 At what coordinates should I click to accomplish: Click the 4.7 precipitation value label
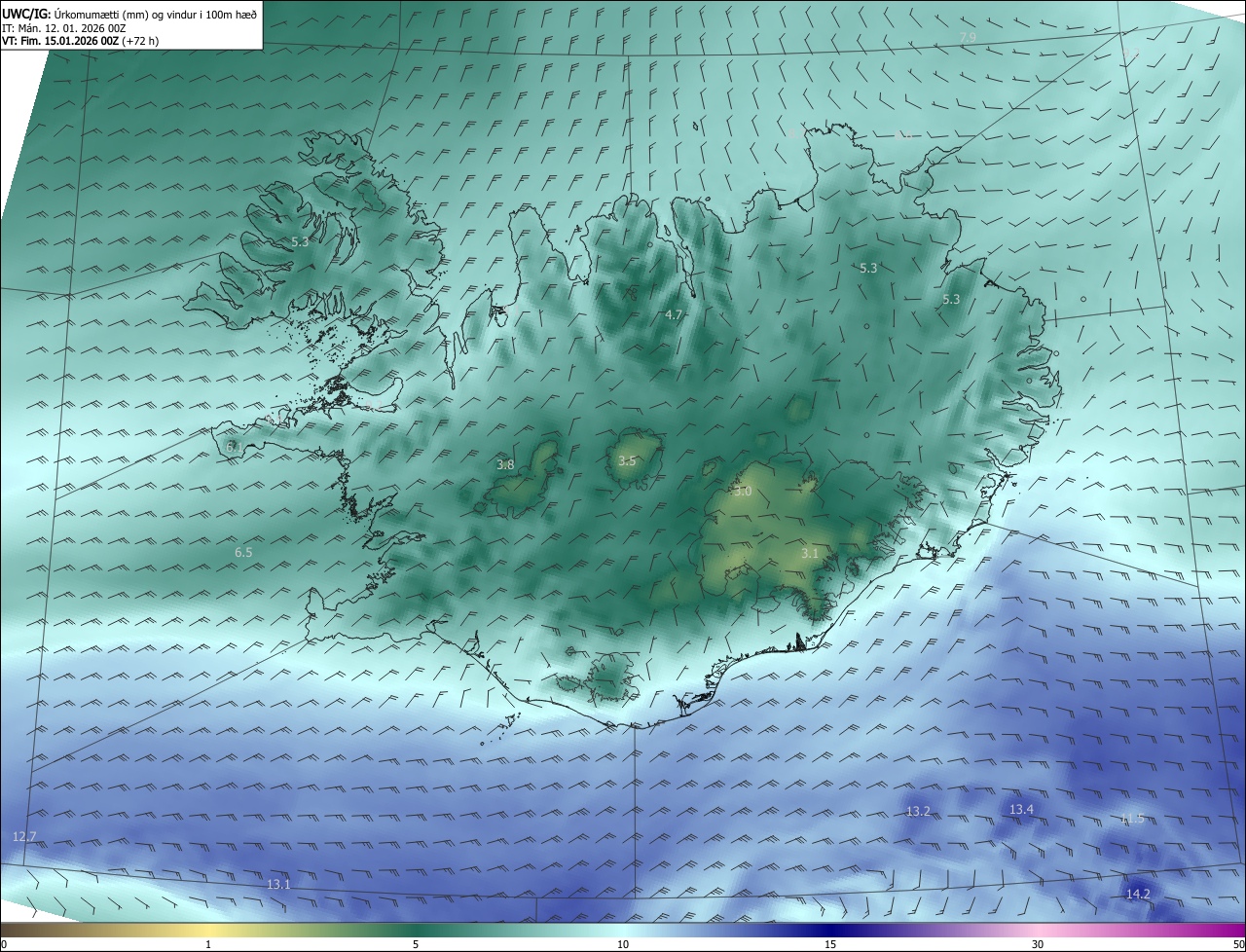pos(674,315)
